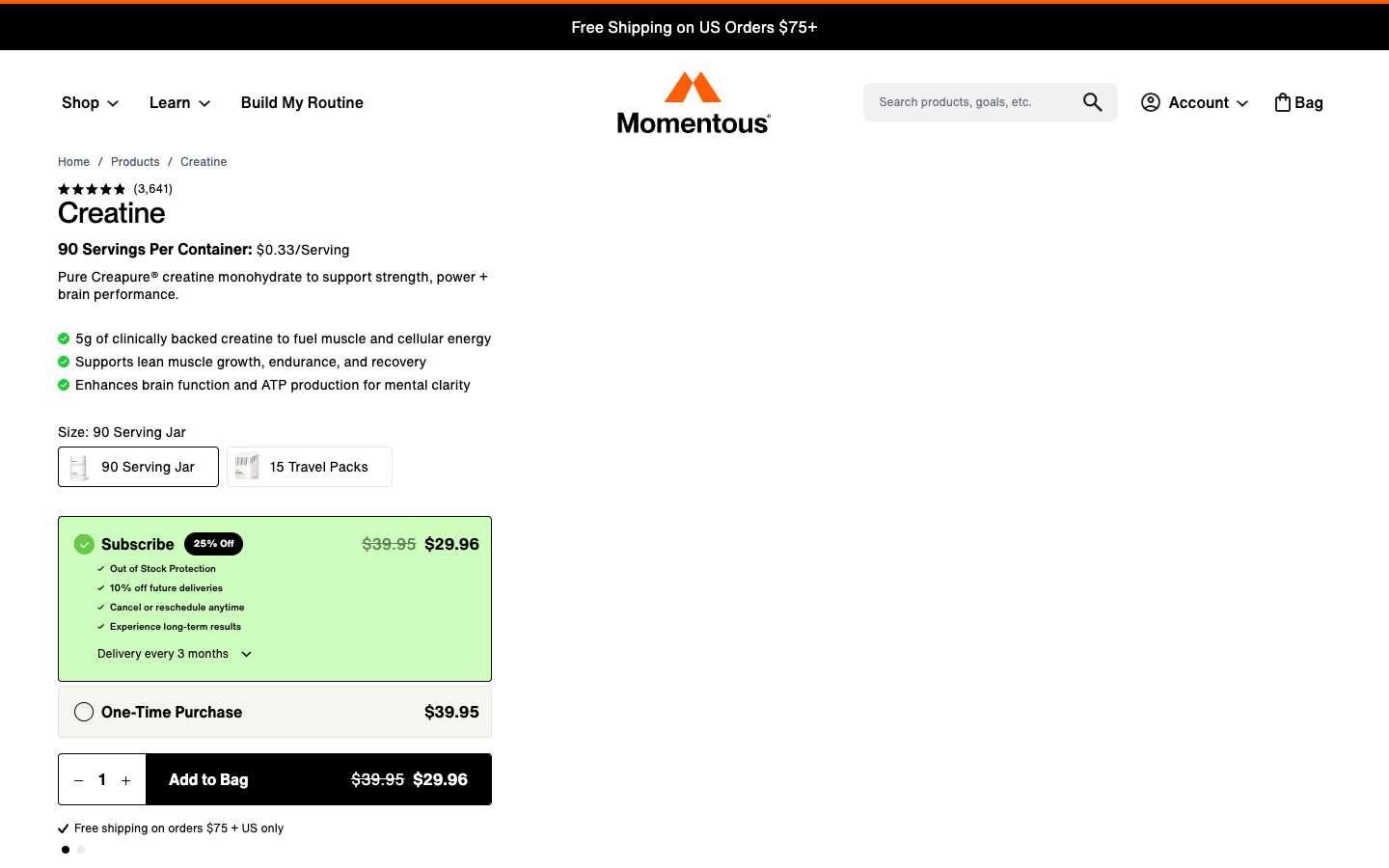Select the One-Time Purchase radio button
This screenshot has height=868, width=1389.
point(84,712)
